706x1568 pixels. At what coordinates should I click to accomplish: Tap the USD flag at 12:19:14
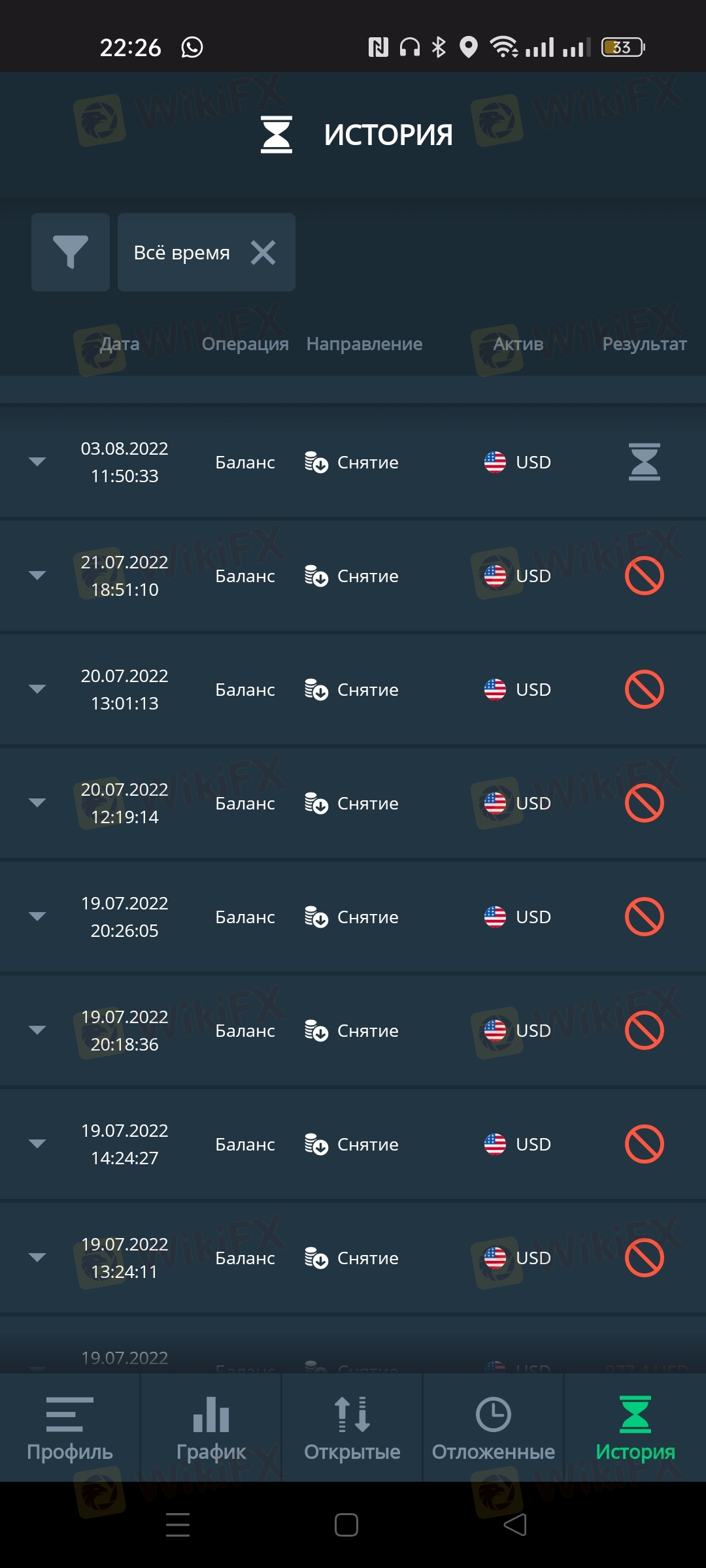(x=495, y=803)
